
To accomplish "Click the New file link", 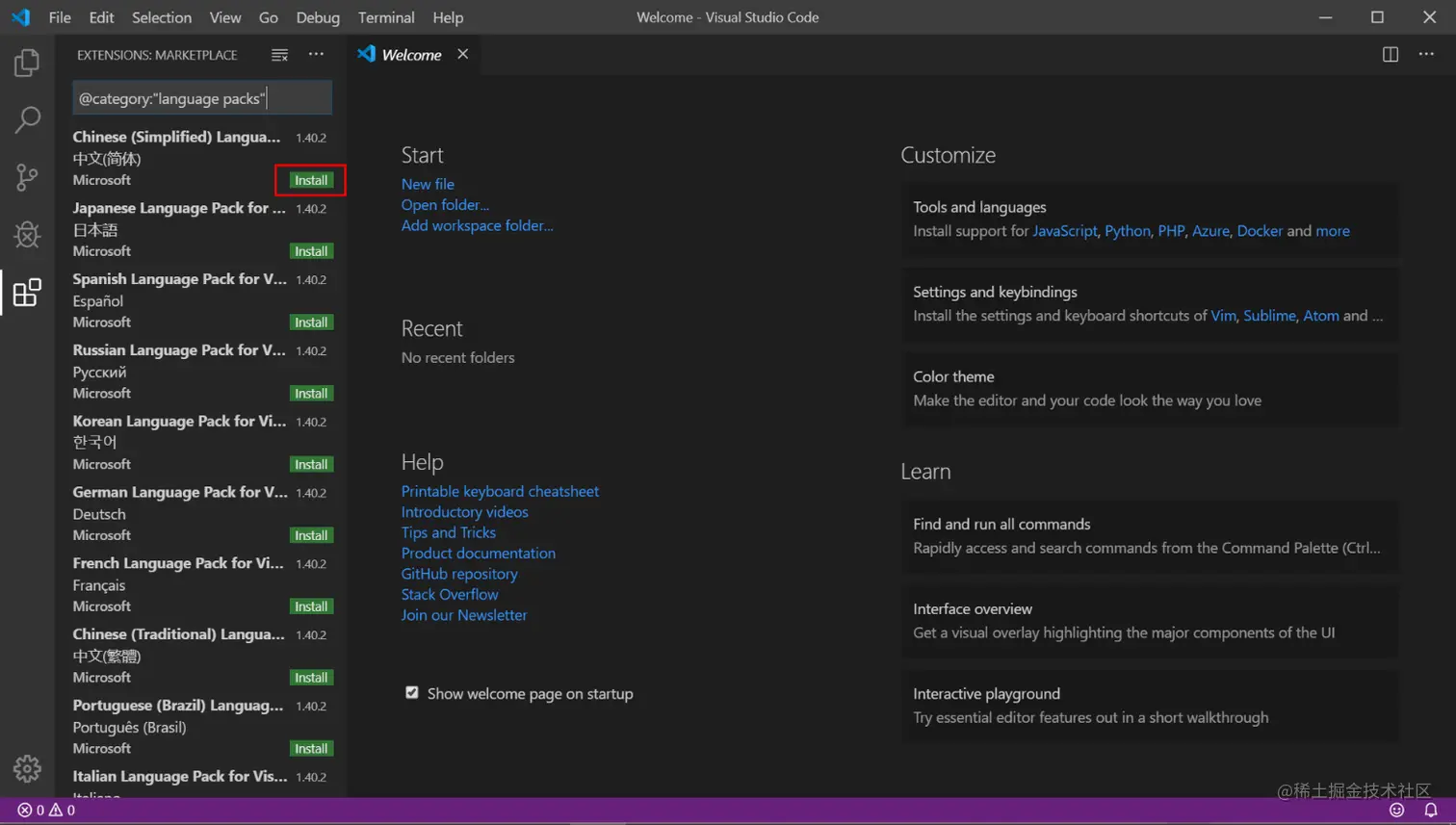I will pos(428,184).
